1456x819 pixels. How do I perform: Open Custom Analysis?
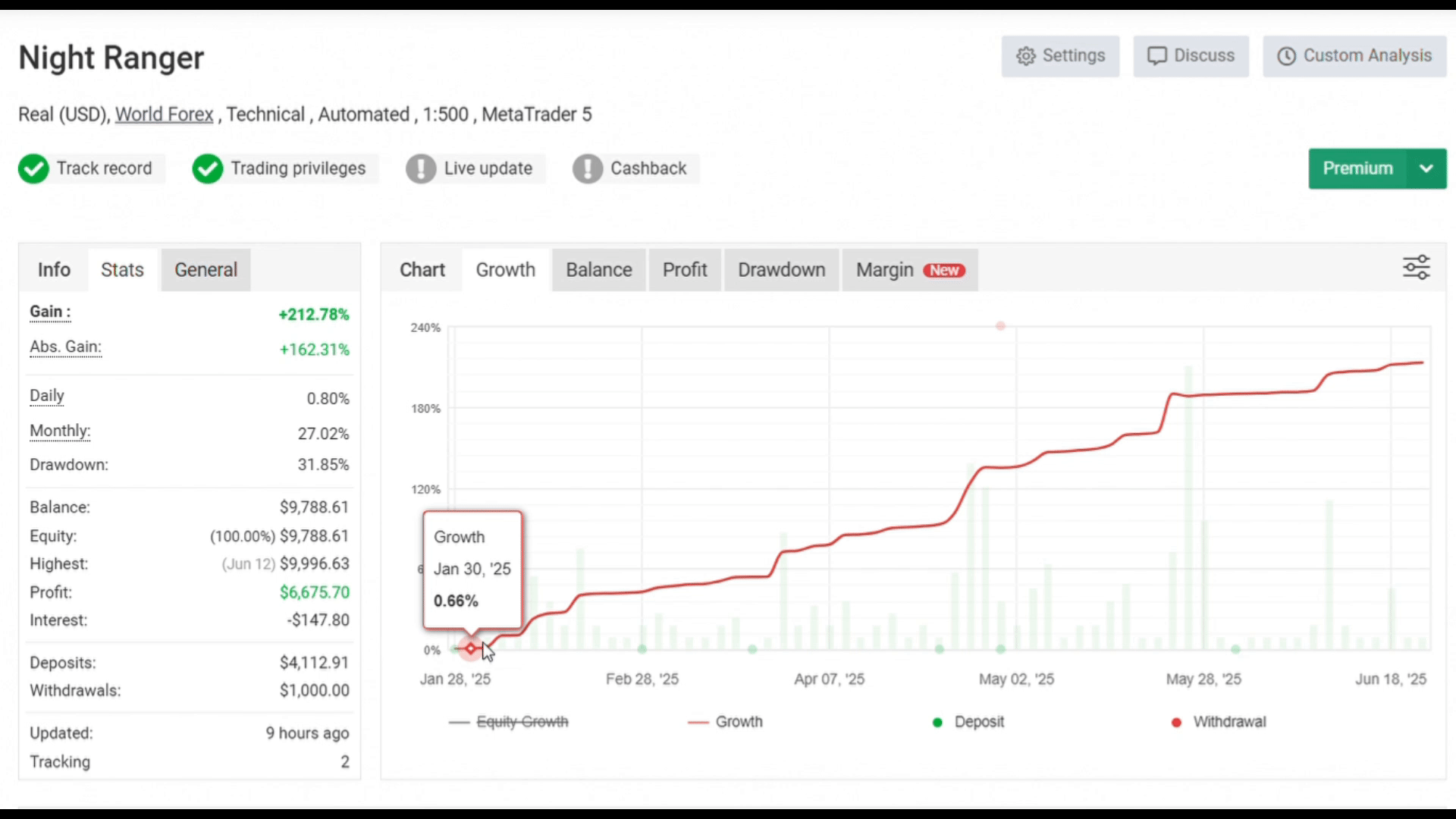(x=1354, y=56)
